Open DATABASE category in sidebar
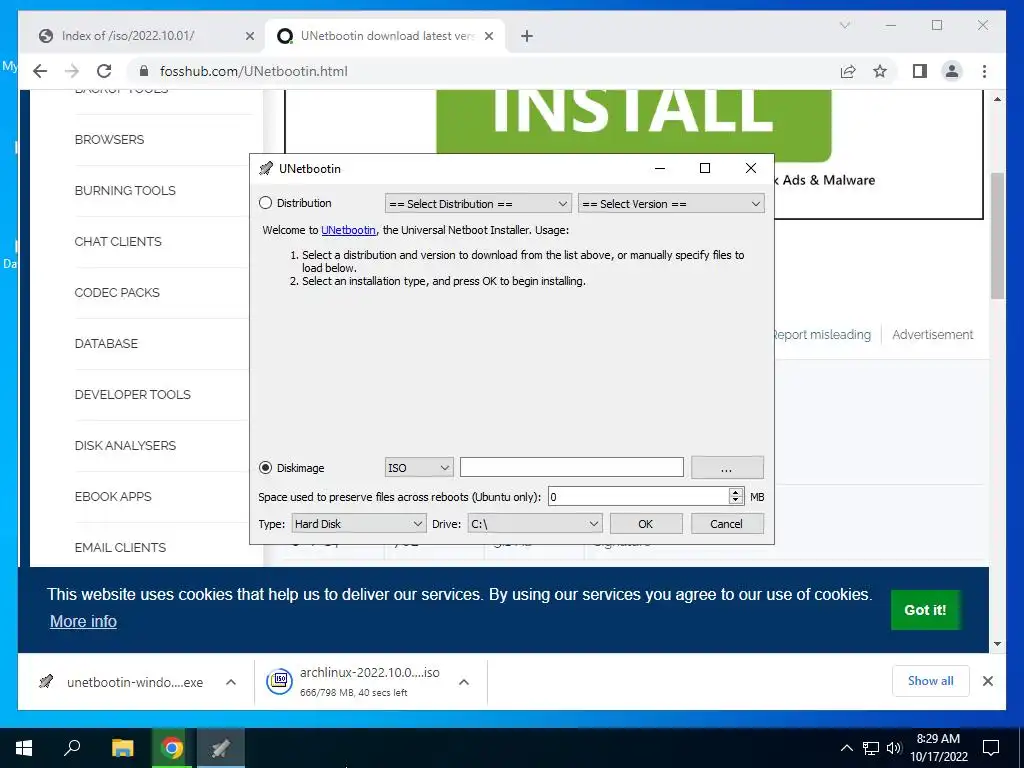Image resolution: width=1024 pixels, height=768 pixels. pyautogui.click(x=106, y=344)
